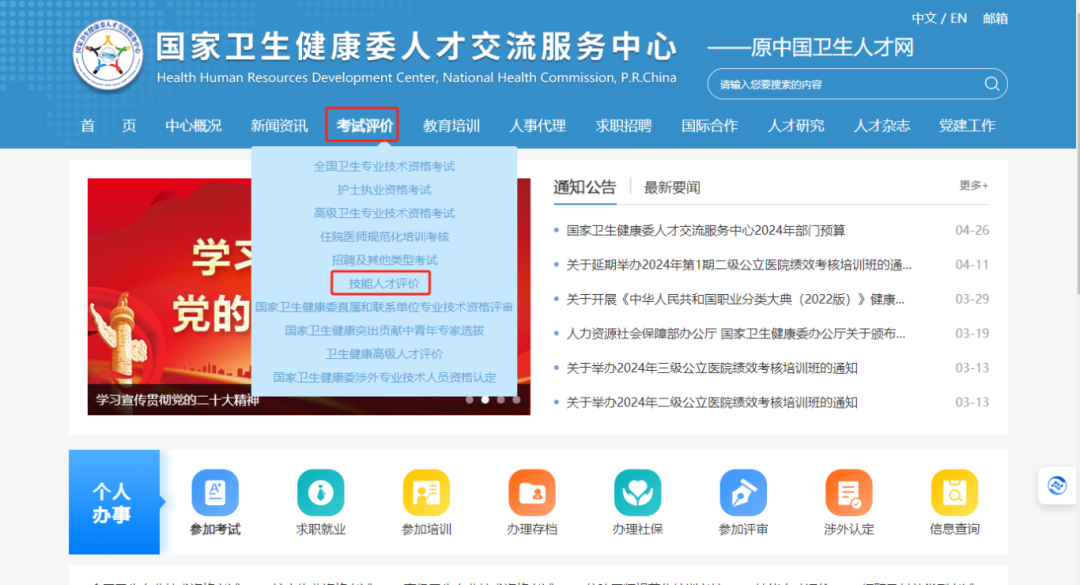
Task: Select the 参加培训 icon
Action: [426, 492]
